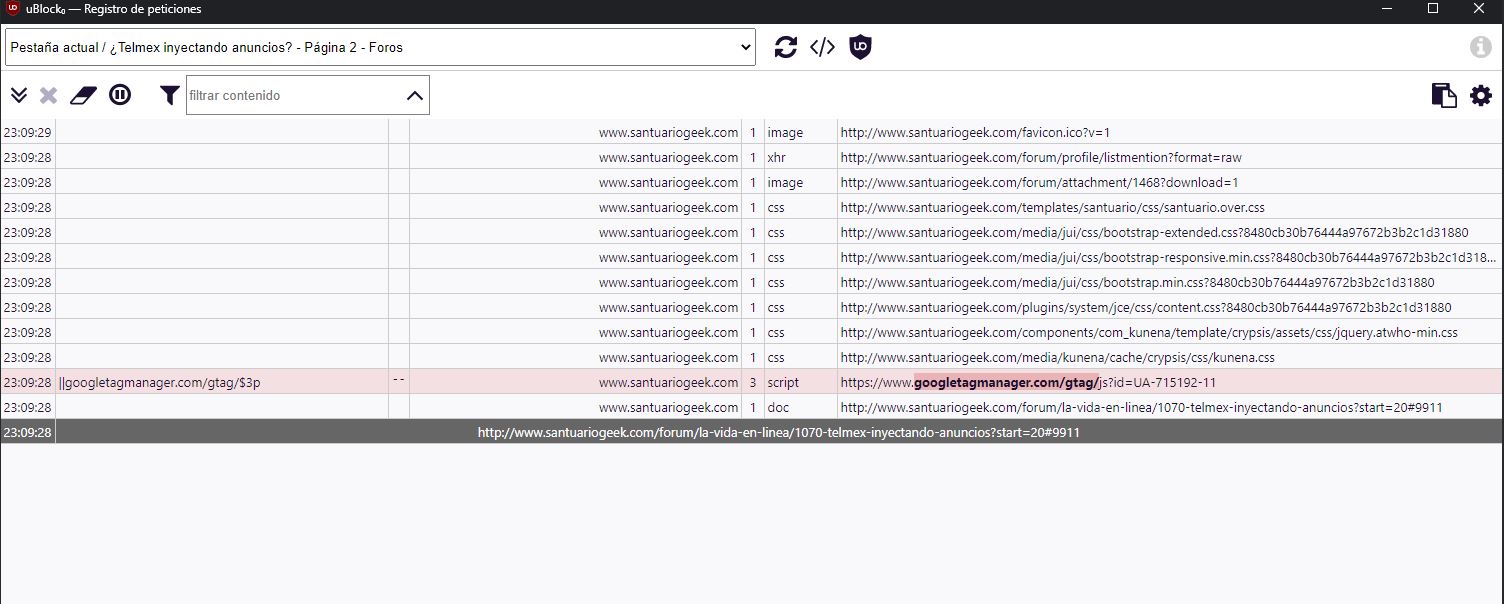
Task: Select the dark page navigation header row
Action: tap(778, 433)
